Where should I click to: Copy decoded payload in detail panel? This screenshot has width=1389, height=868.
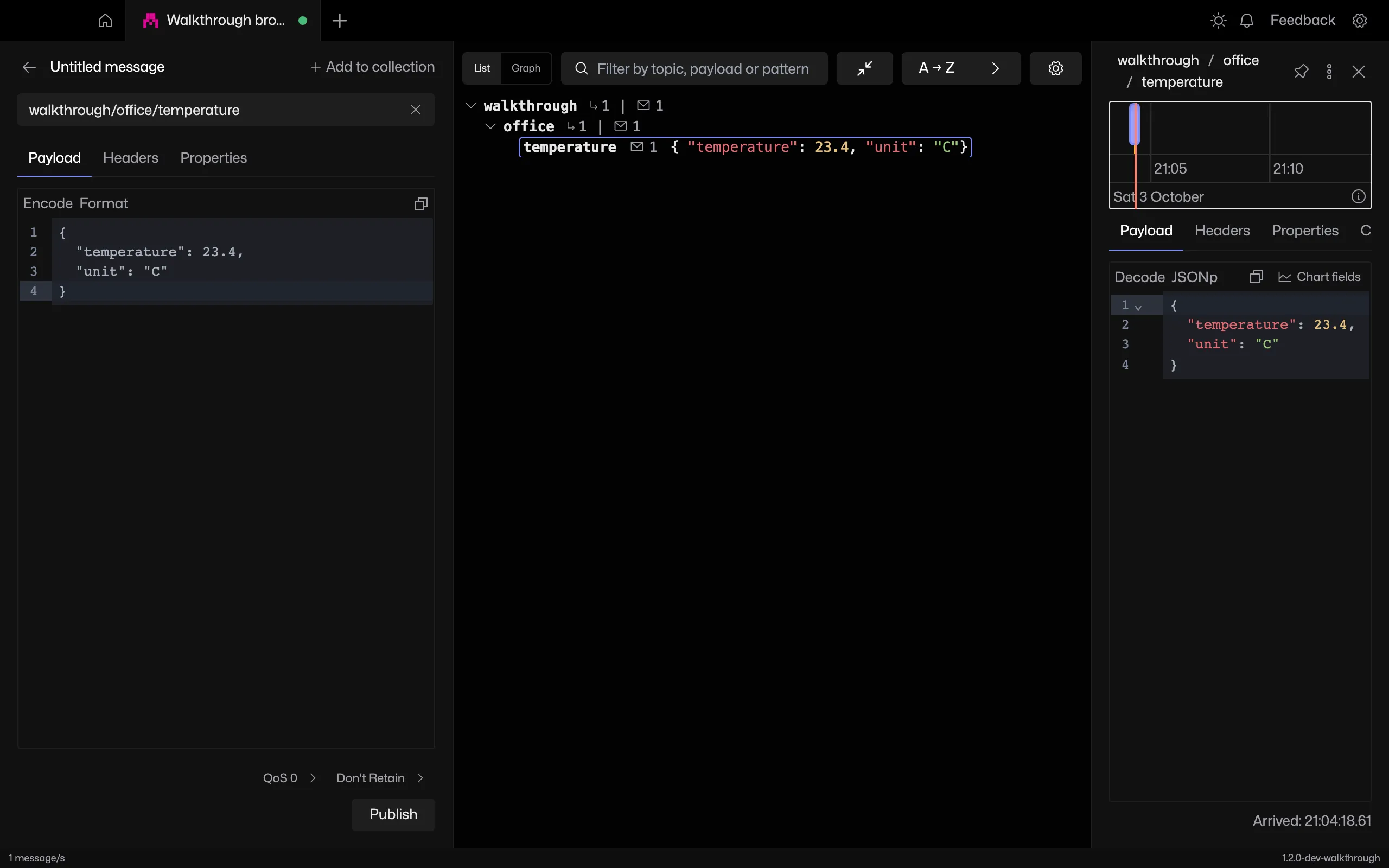click(1256, 277)
